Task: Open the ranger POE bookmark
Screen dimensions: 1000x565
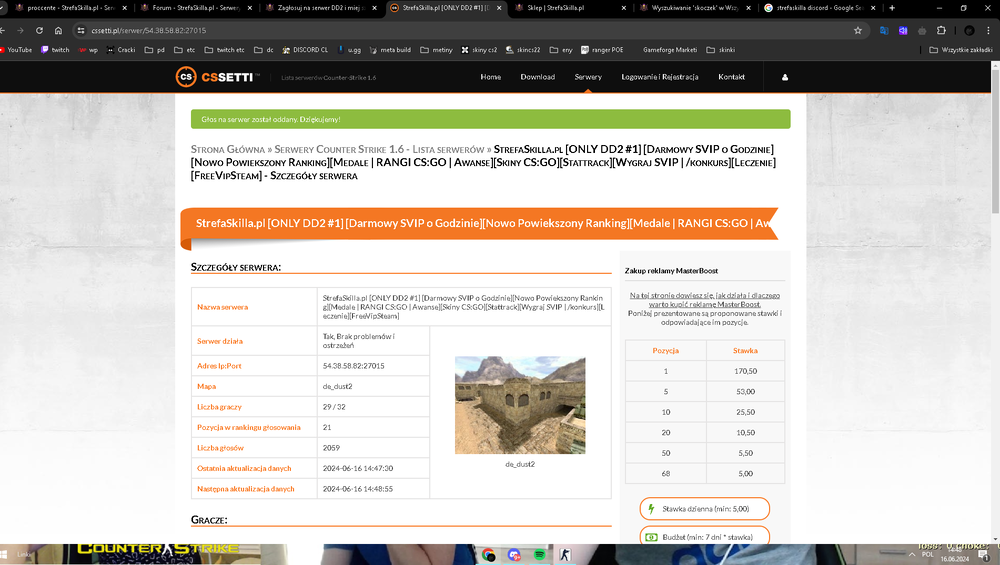Action: point(602,50)
